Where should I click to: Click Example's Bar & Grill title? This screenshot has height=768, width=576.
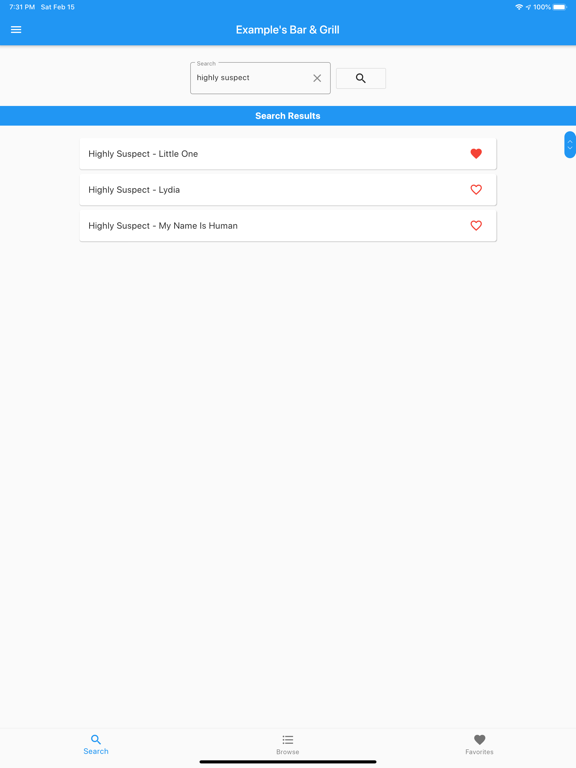288,30
